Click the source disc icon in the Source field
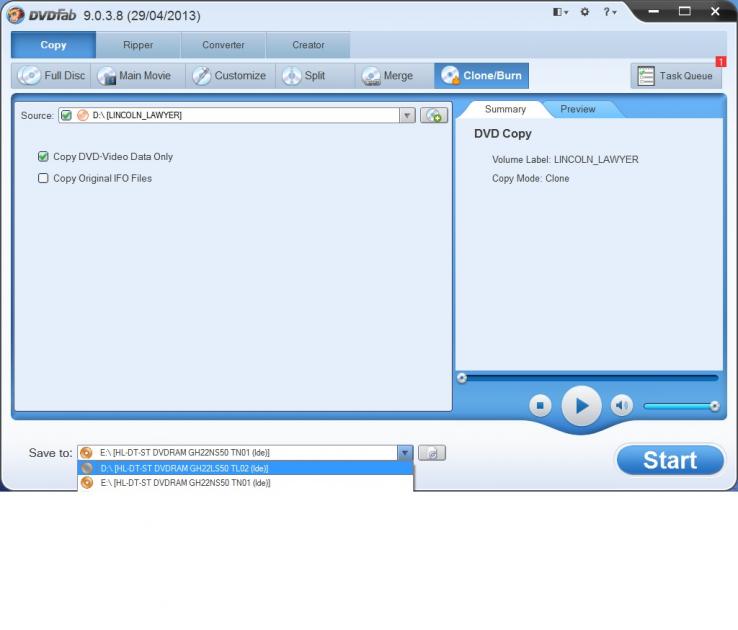This screenshot has height=630, width=738. click(82, 115)
